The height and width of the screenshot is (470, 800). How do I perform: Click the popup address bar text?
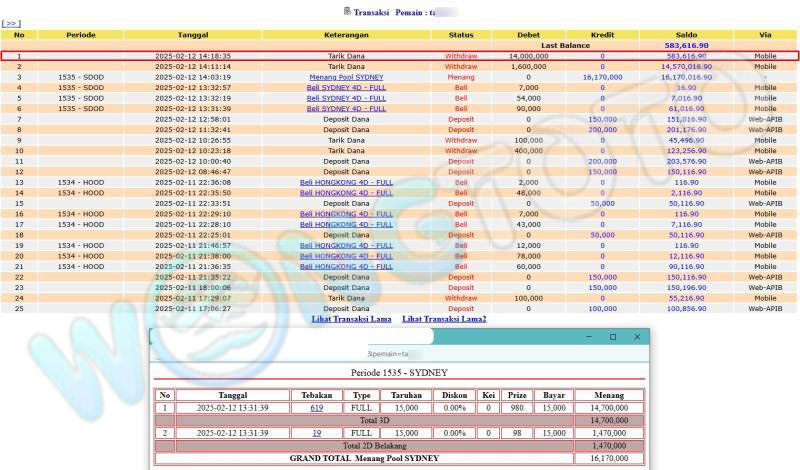(x=389, y=354)
